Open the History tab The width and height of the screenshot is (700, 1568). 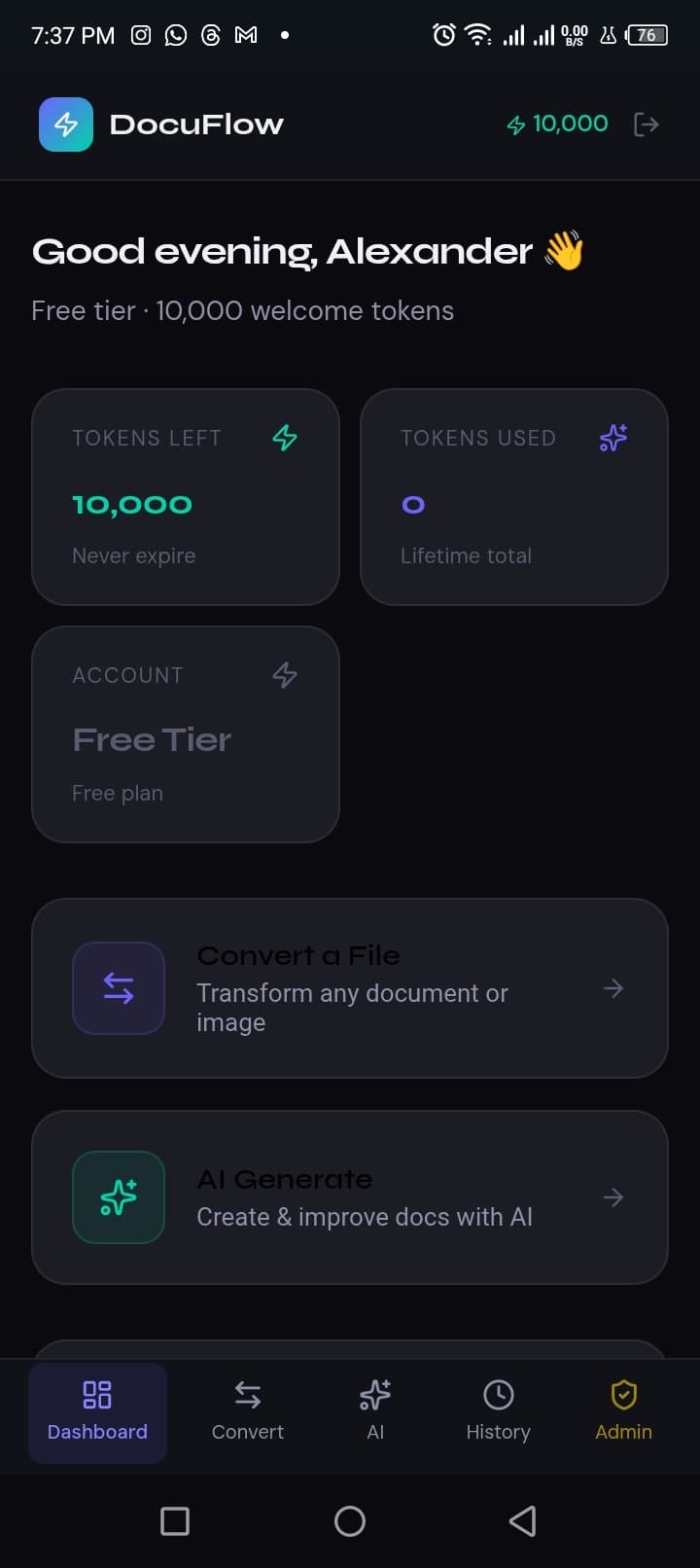coord(498,1412)
